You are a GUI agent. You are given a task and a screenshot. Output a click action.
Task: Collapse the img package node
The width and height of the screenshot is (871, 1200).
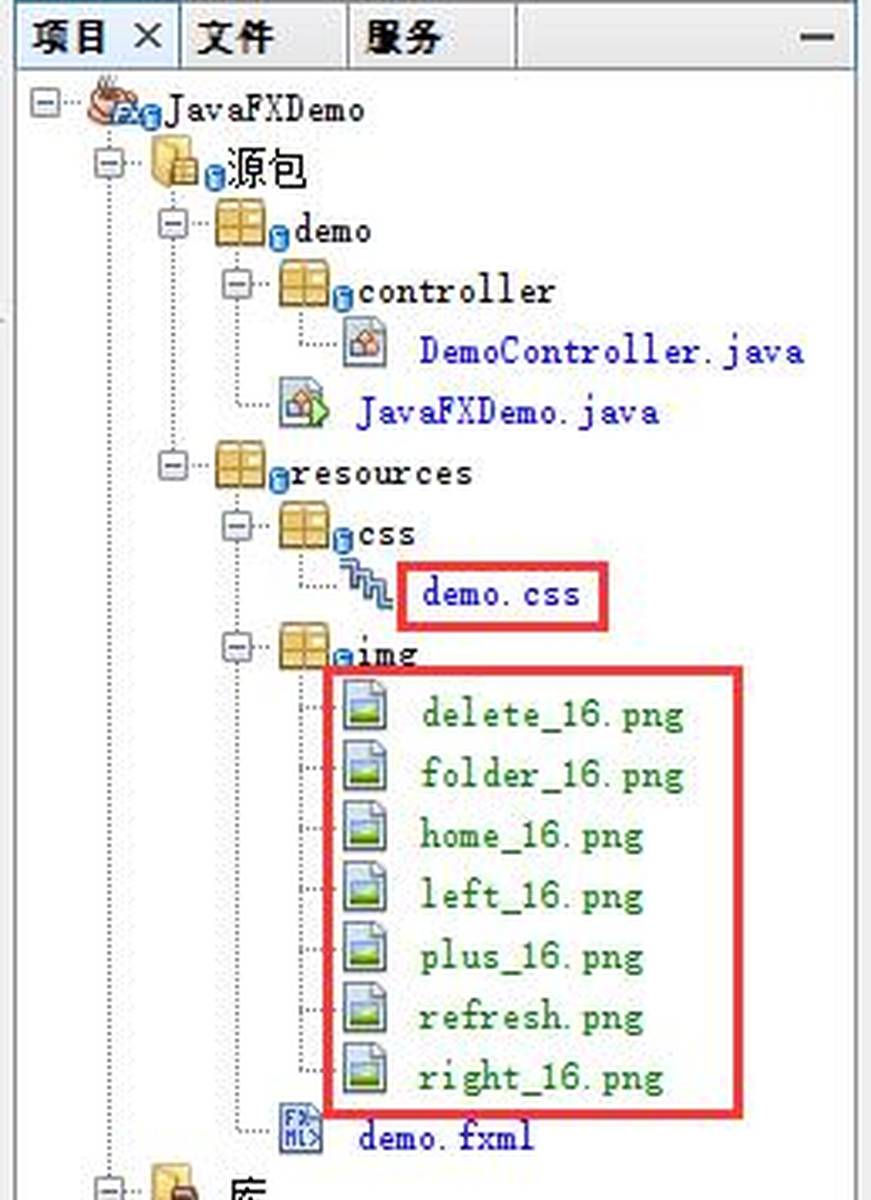coord(237,647)
